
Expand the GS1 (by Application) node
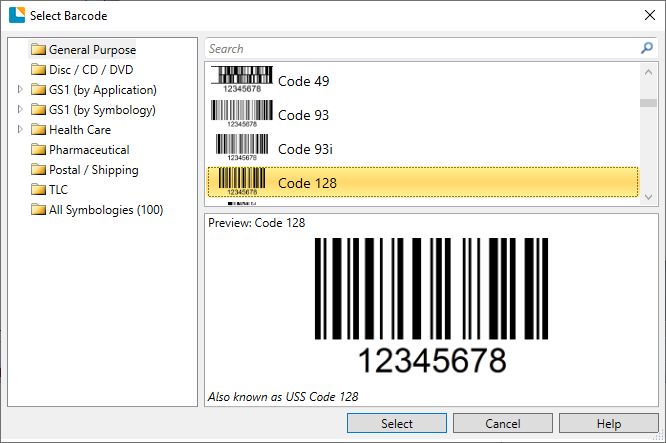coord(21,90)
